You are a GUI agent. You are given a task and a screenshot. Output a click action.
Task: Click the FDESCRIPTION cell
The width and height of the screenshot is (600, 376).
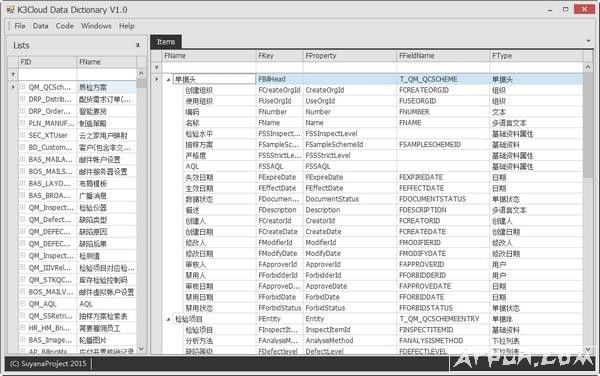(443, 210)
